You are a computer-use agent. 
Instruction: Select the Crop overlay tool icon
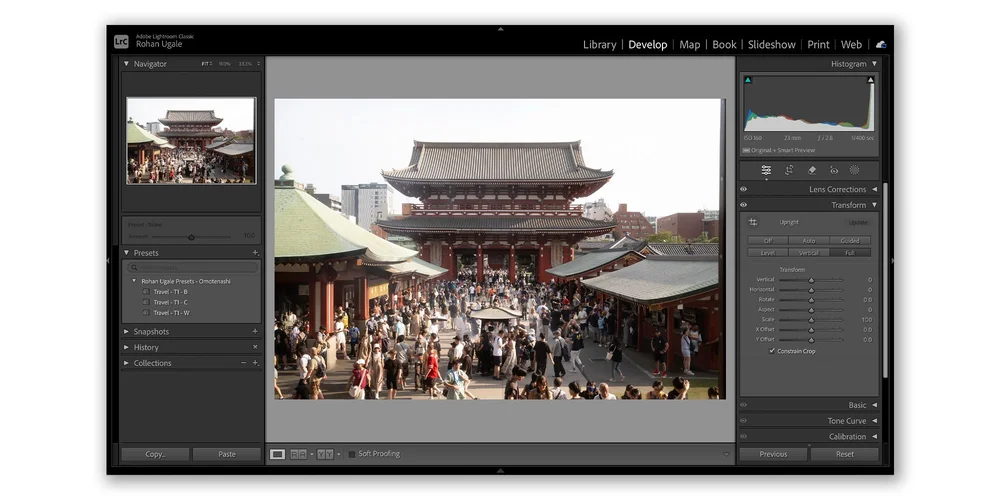pos(789,170)
